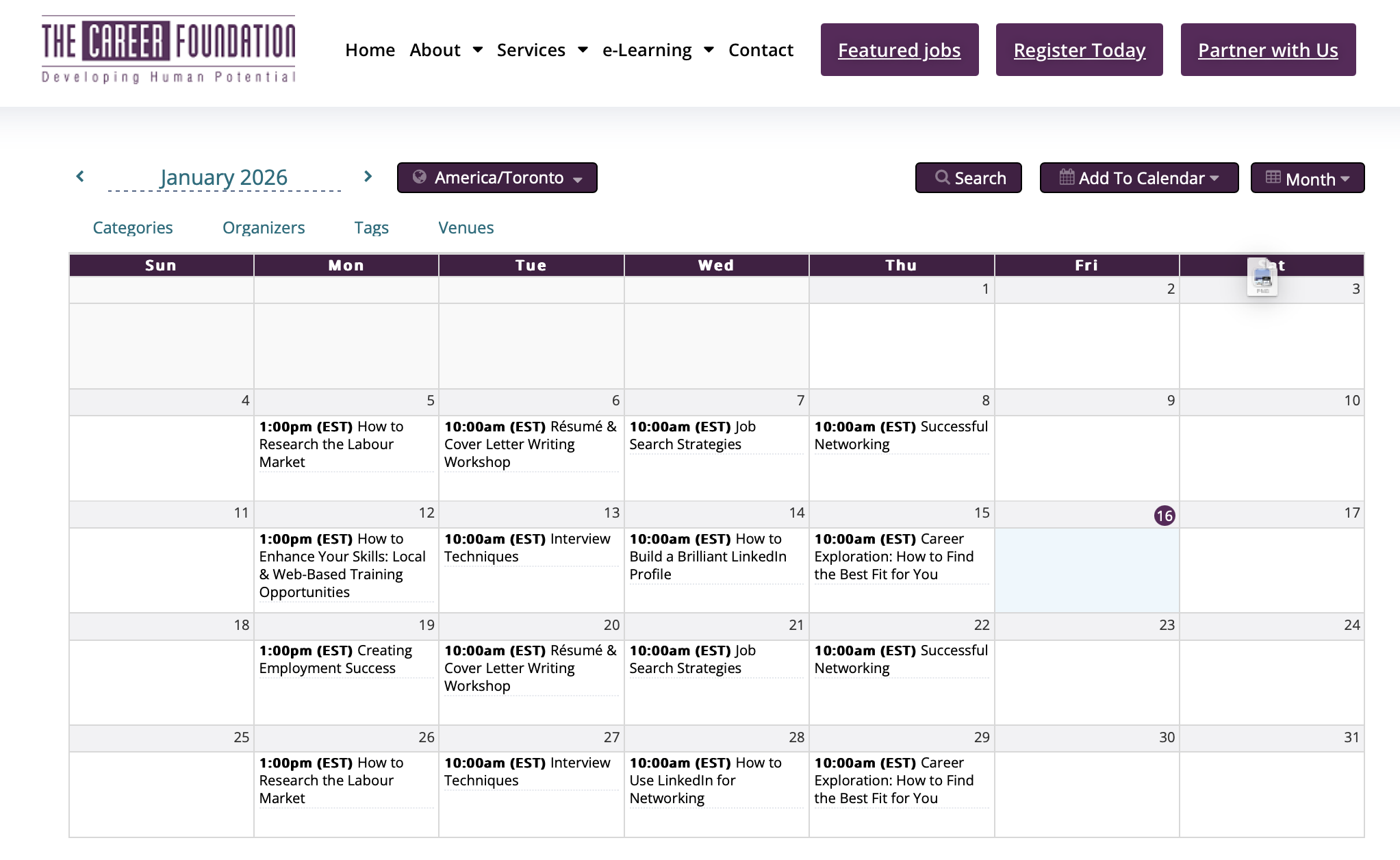The image size is (1400, 860).
Task: Click the Register Today button
Action: [1079, 50]
